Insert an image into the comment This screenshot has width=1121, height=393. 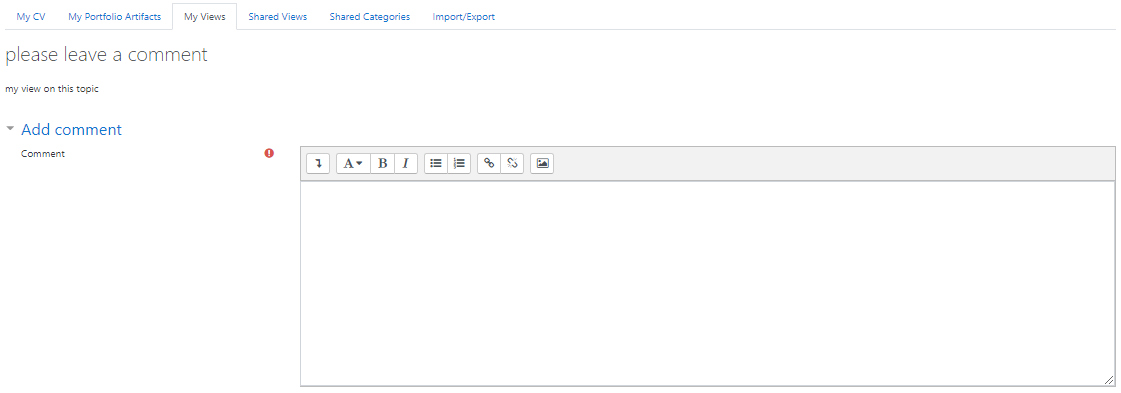542,164
